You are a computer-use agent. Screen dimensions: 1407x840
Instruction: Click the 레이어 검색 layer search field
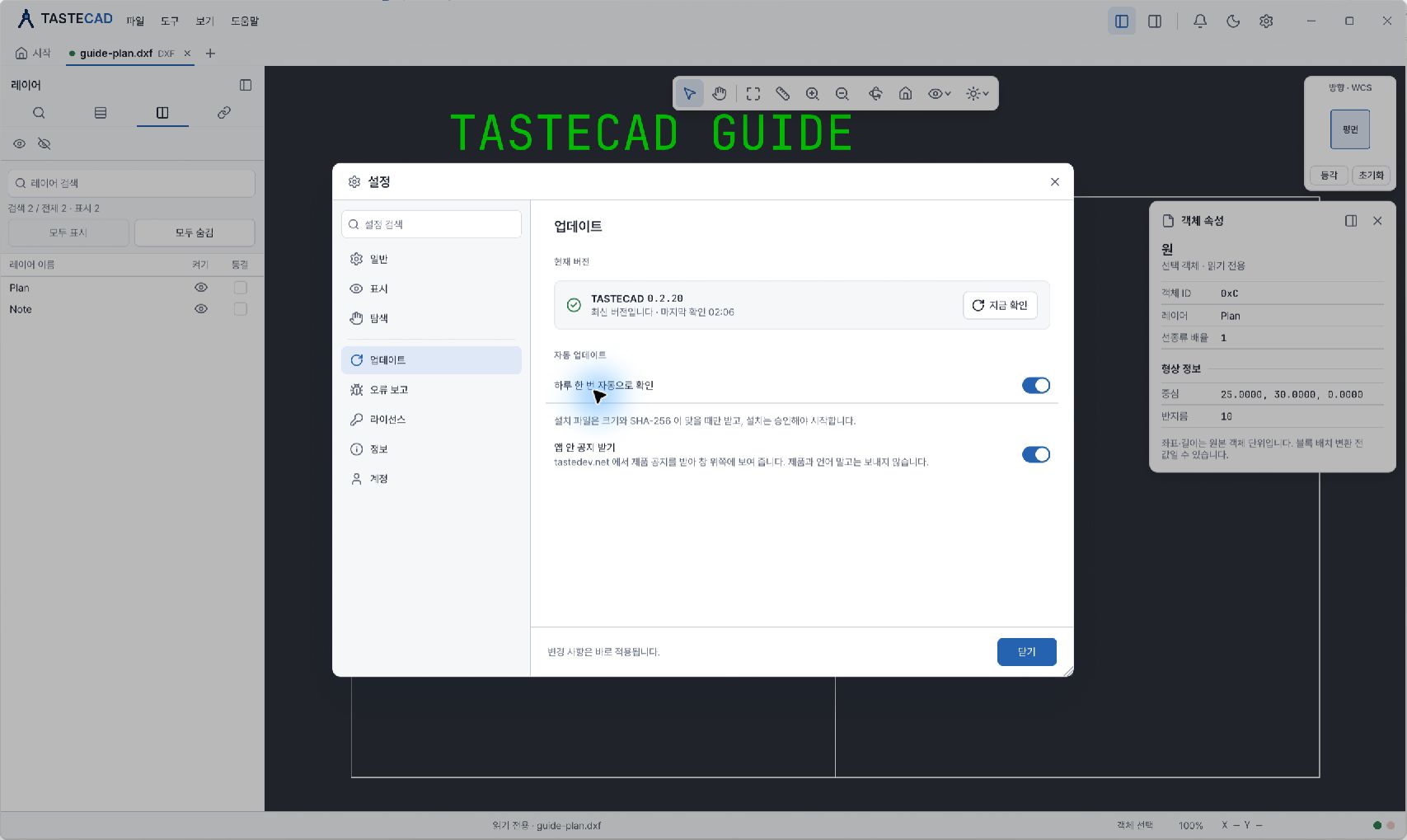point(132,183)
